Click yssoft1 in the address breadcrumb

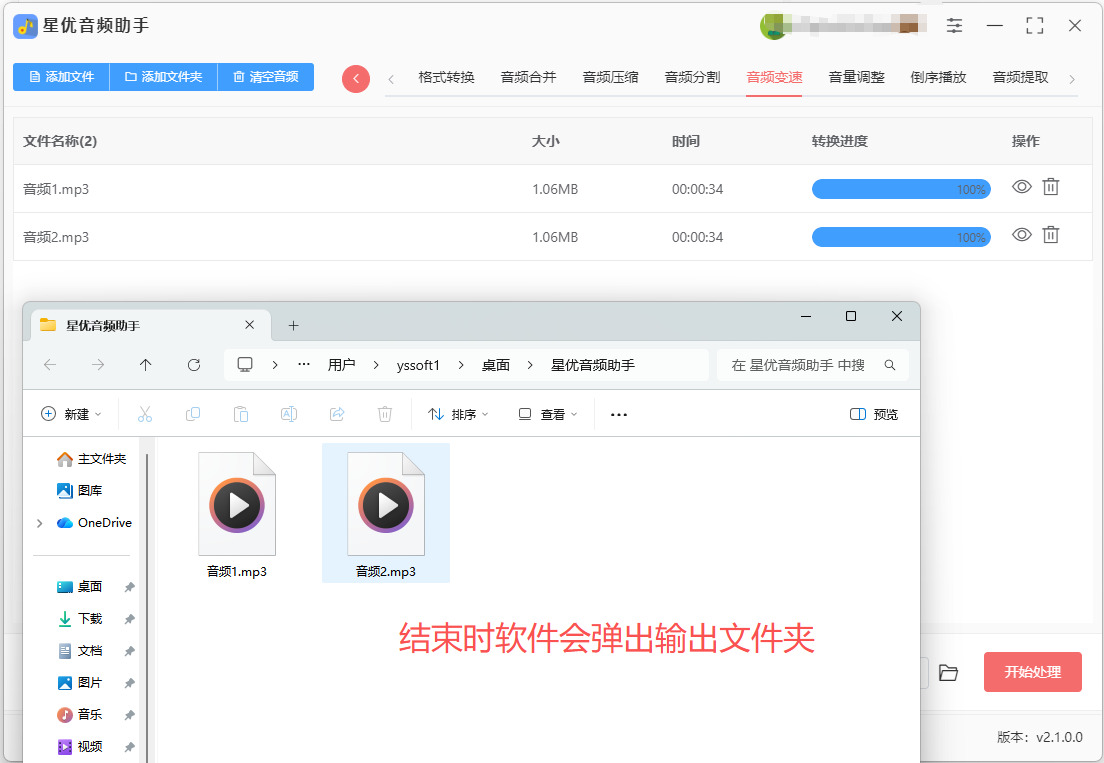click(x=418, y=365)
